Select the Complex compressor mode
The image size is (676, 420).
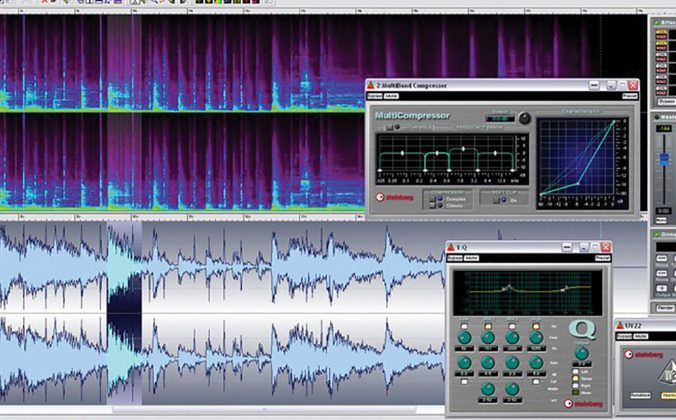(435, 198)
